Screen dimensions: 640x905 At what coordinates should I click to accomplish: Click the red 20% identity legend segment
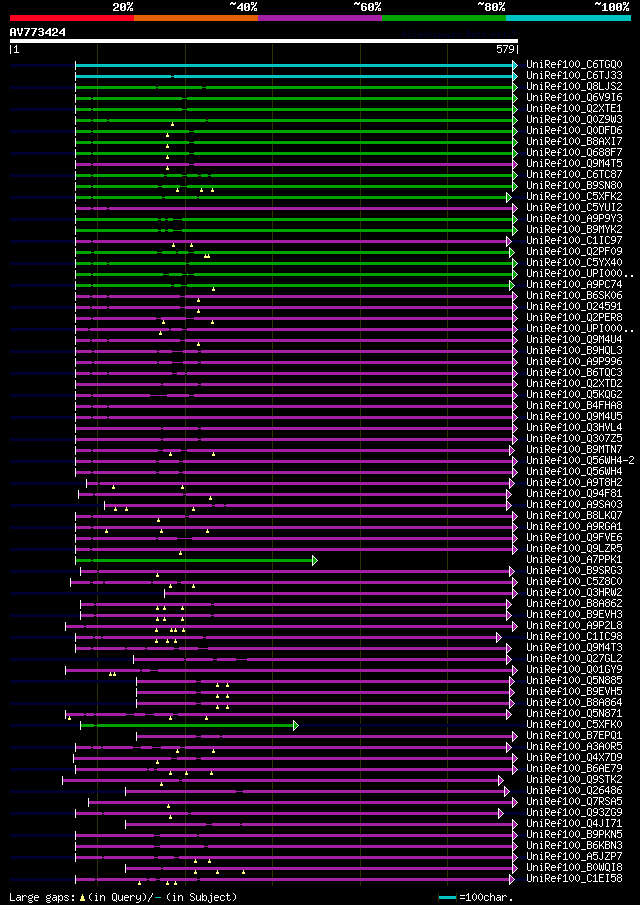(72, 18)
